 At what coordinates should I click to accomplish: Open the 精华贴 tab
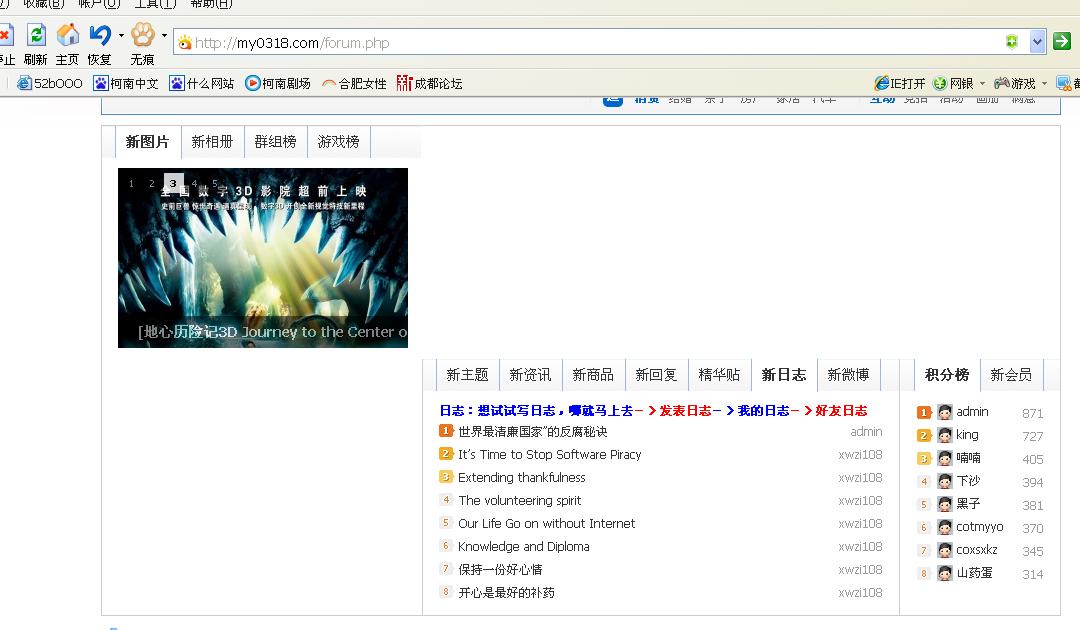(x=720, y=375)
